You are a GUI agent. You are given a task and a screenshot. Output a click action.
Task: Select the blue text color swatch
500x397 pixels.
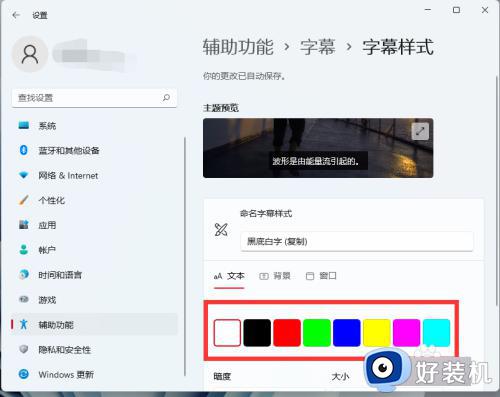click(x=347, y=333)
